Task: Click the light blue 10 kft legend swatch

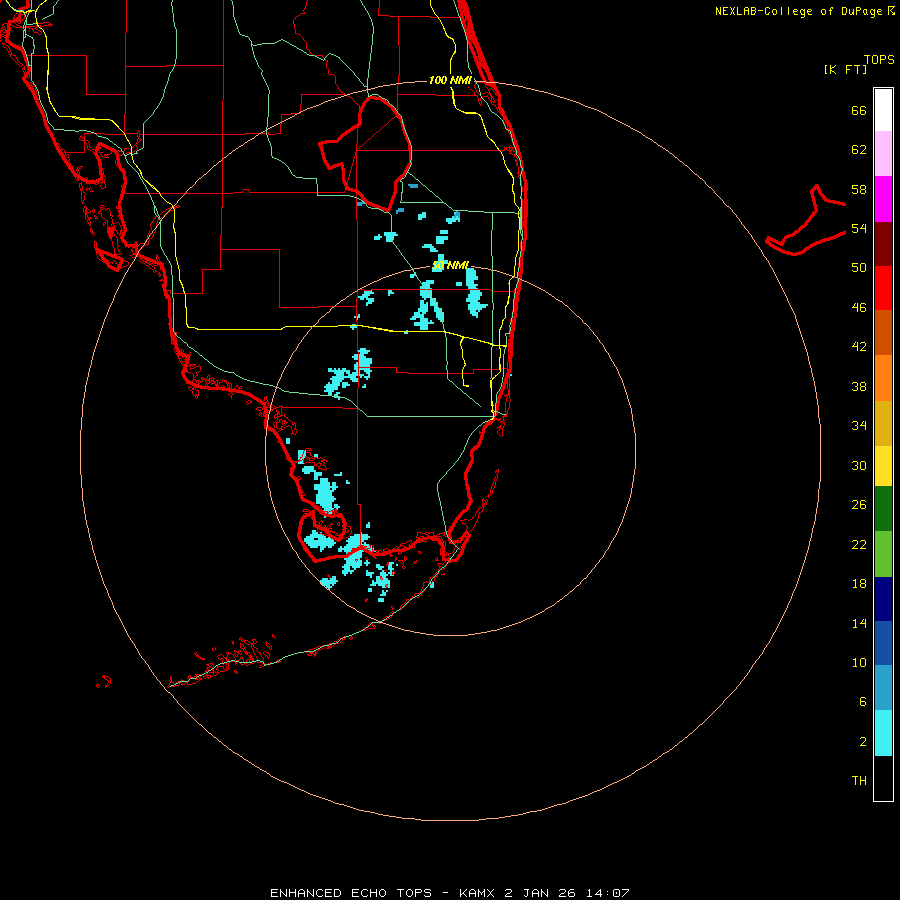Action: click(883, 688)
